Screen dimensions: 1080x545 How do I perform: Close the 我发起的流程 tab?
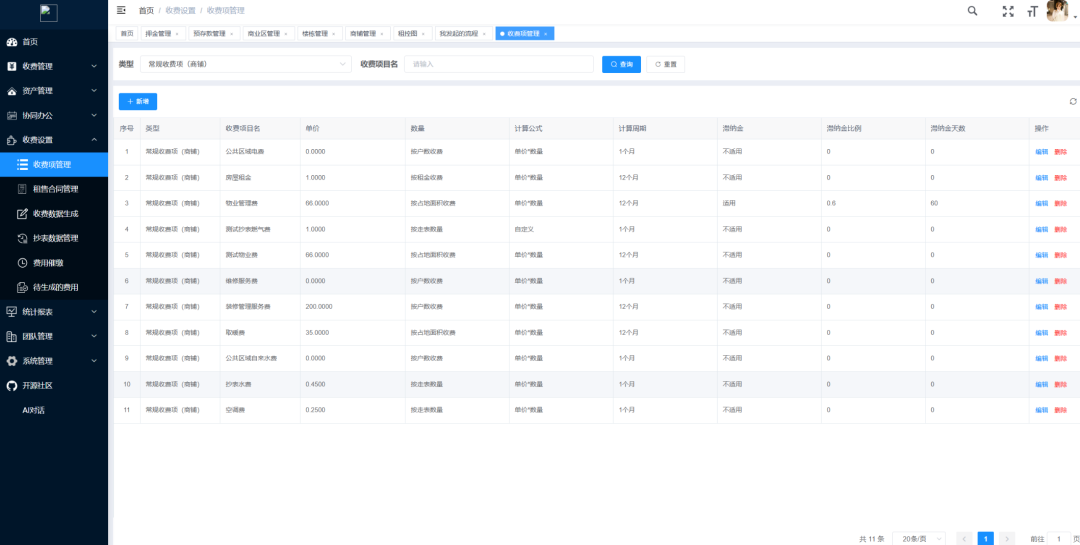pyautogui.click(x=484, y=34)
